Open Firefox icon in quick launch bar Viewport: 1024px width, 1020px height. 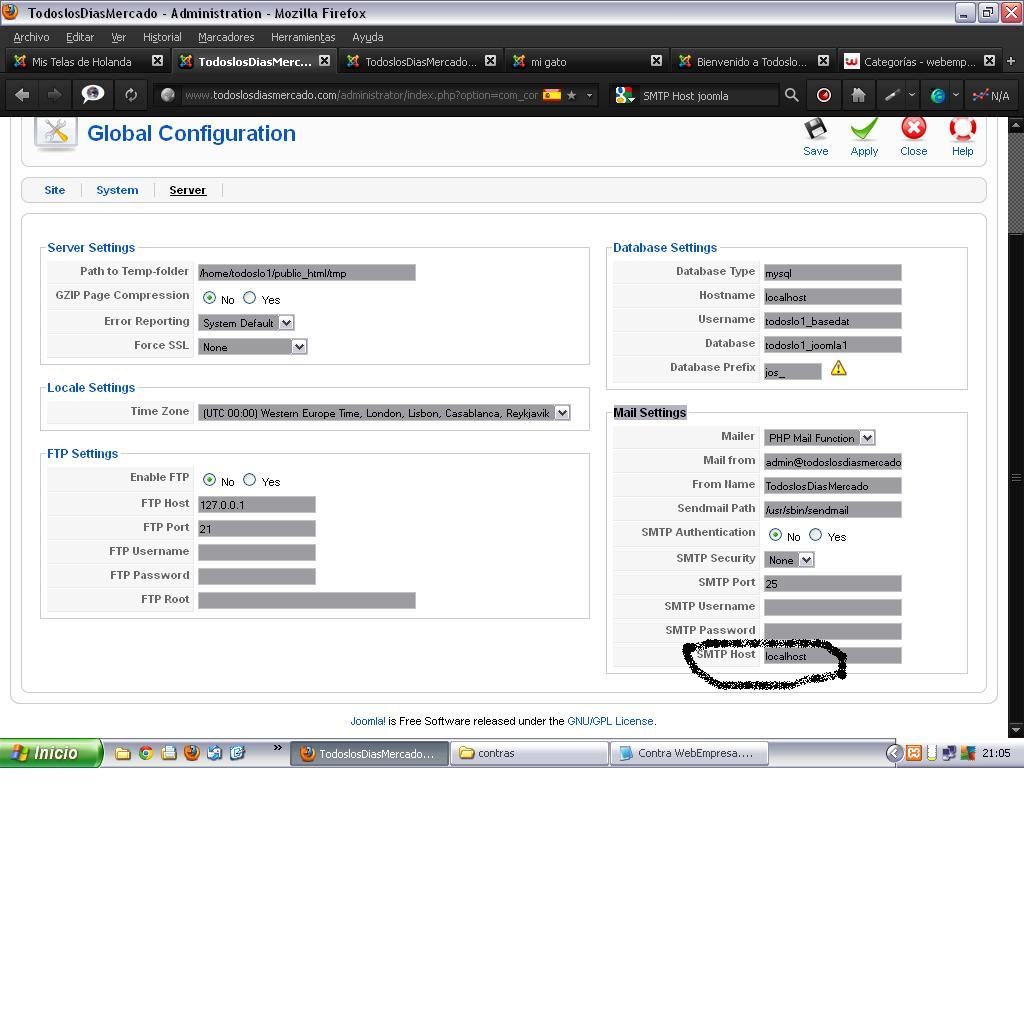pyautogui.click(x=191, y=753)
